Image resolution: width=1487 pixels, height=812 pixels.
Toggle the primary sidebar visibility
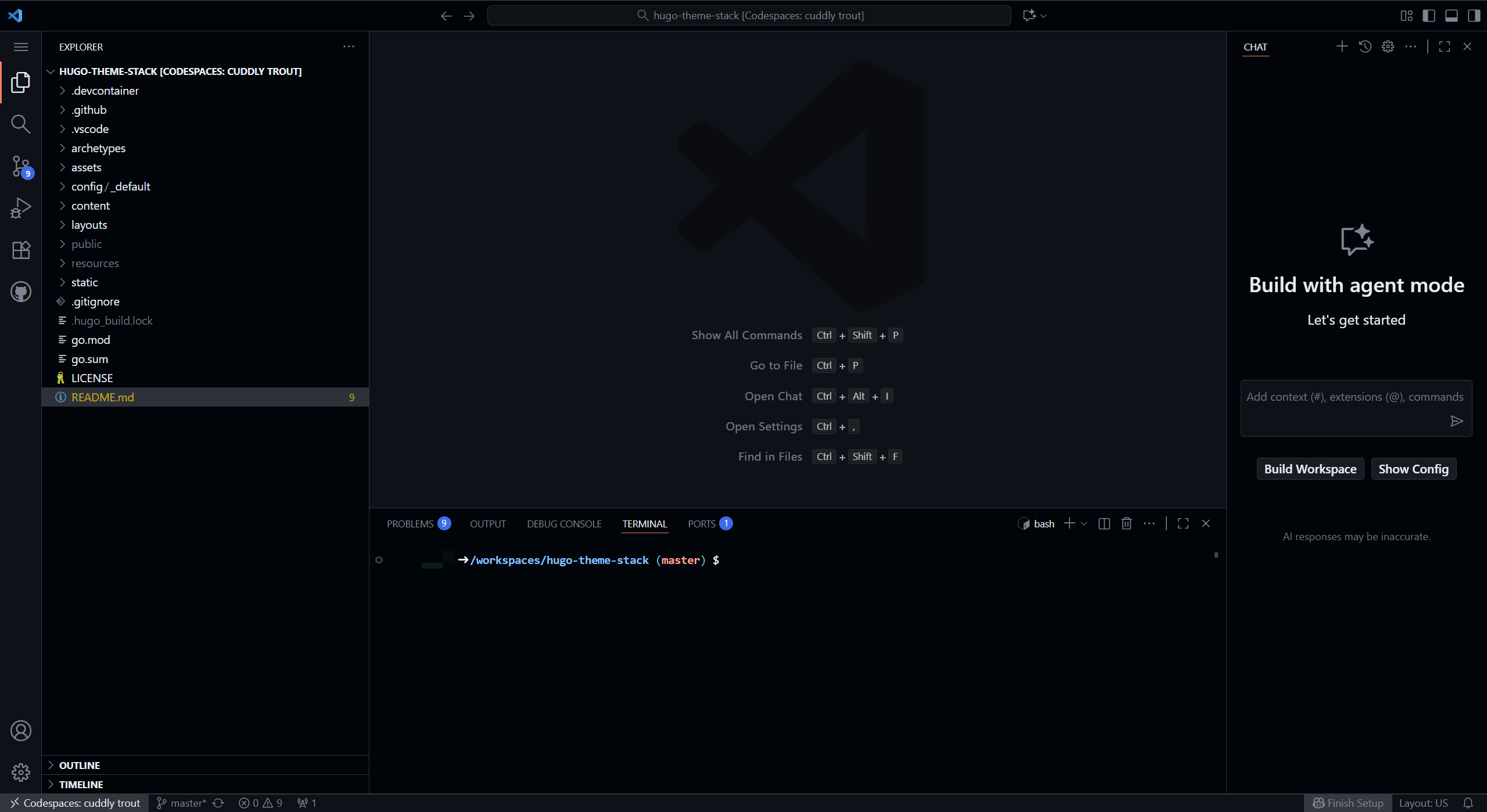[1429, 15]
